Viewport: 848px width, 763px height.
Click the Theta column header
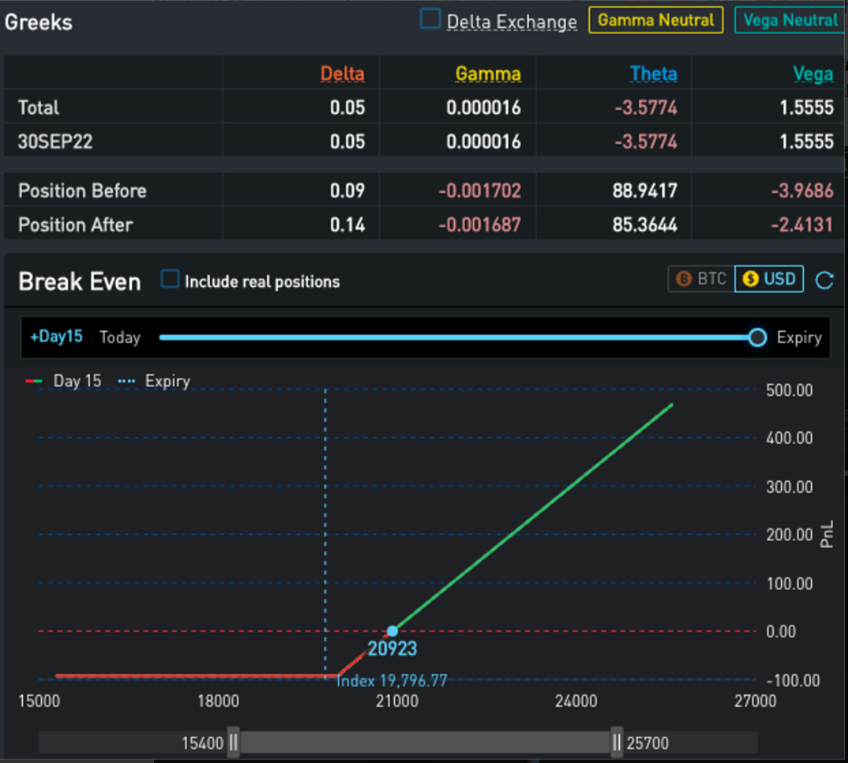[x=653, y=73]
